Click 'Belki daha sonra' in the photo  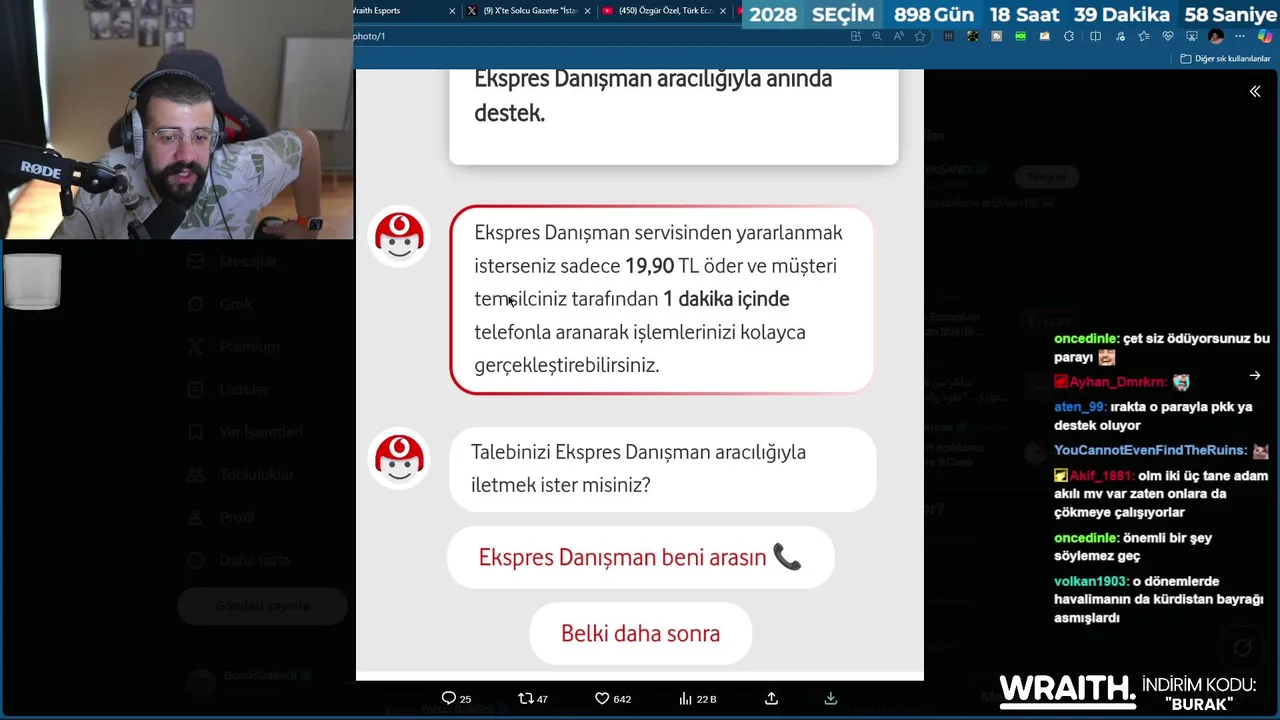[640, 633]
